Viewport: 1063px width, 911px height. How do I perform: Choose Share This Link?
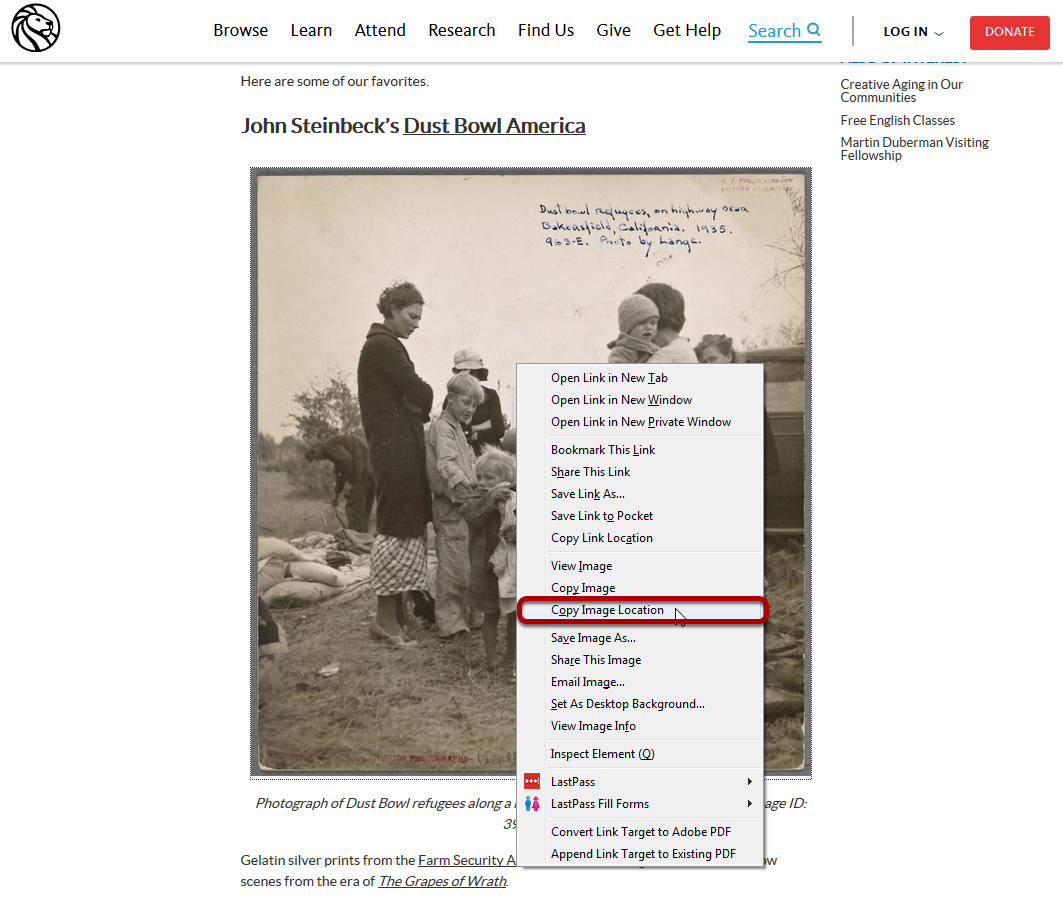click(641, 472)
